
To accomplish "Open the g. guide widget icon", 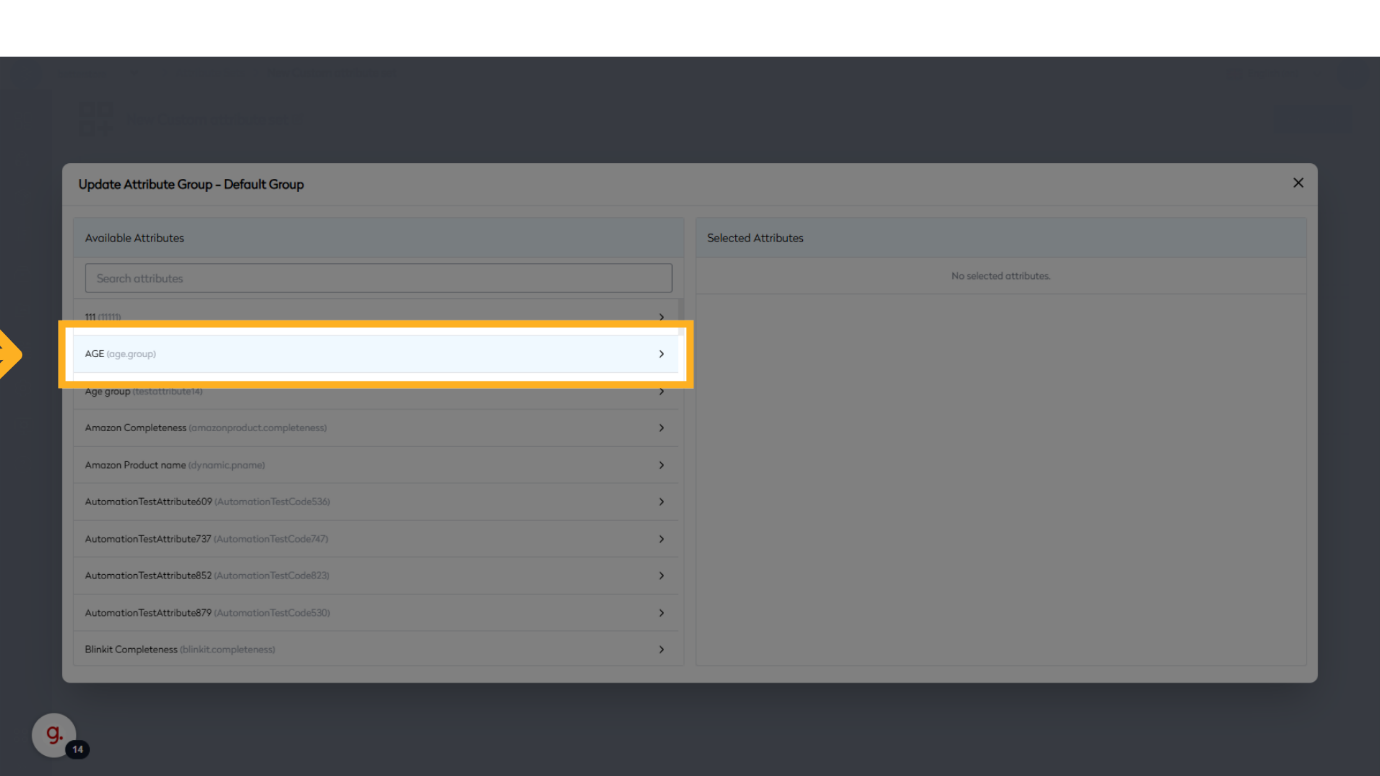I will pos(54,735).
